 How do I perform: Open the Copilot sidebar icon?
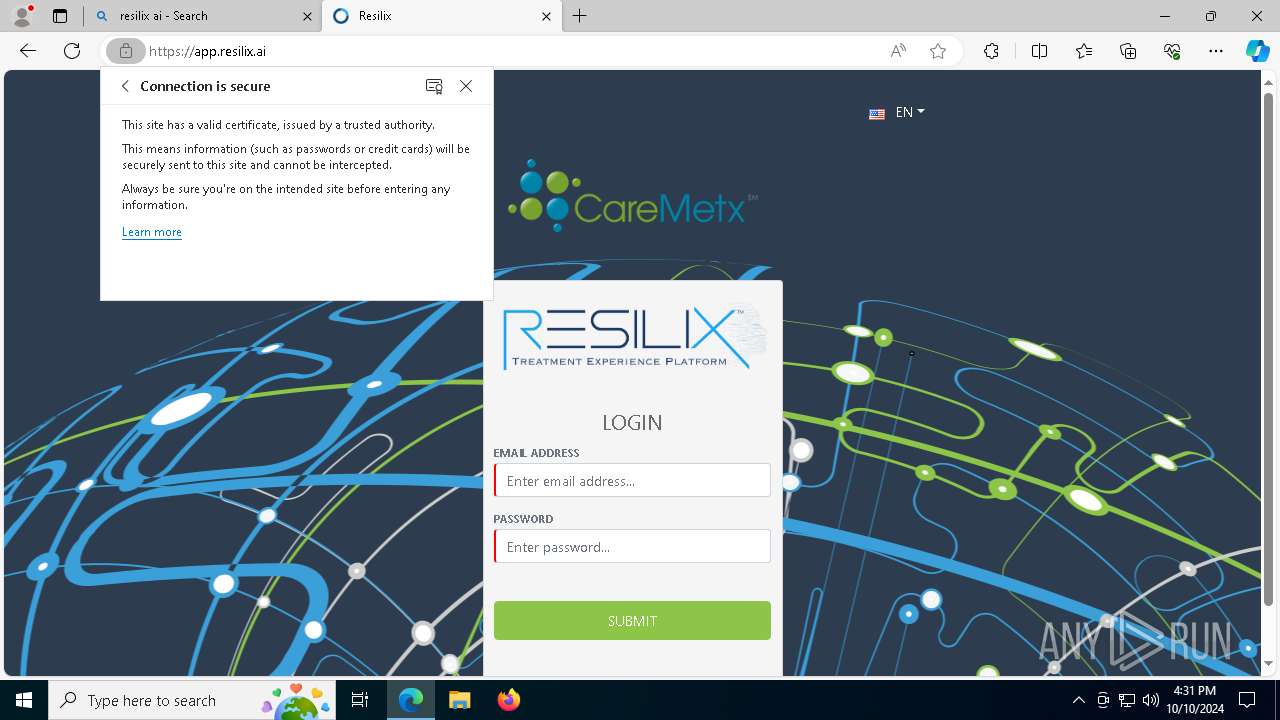[1257, 51]
